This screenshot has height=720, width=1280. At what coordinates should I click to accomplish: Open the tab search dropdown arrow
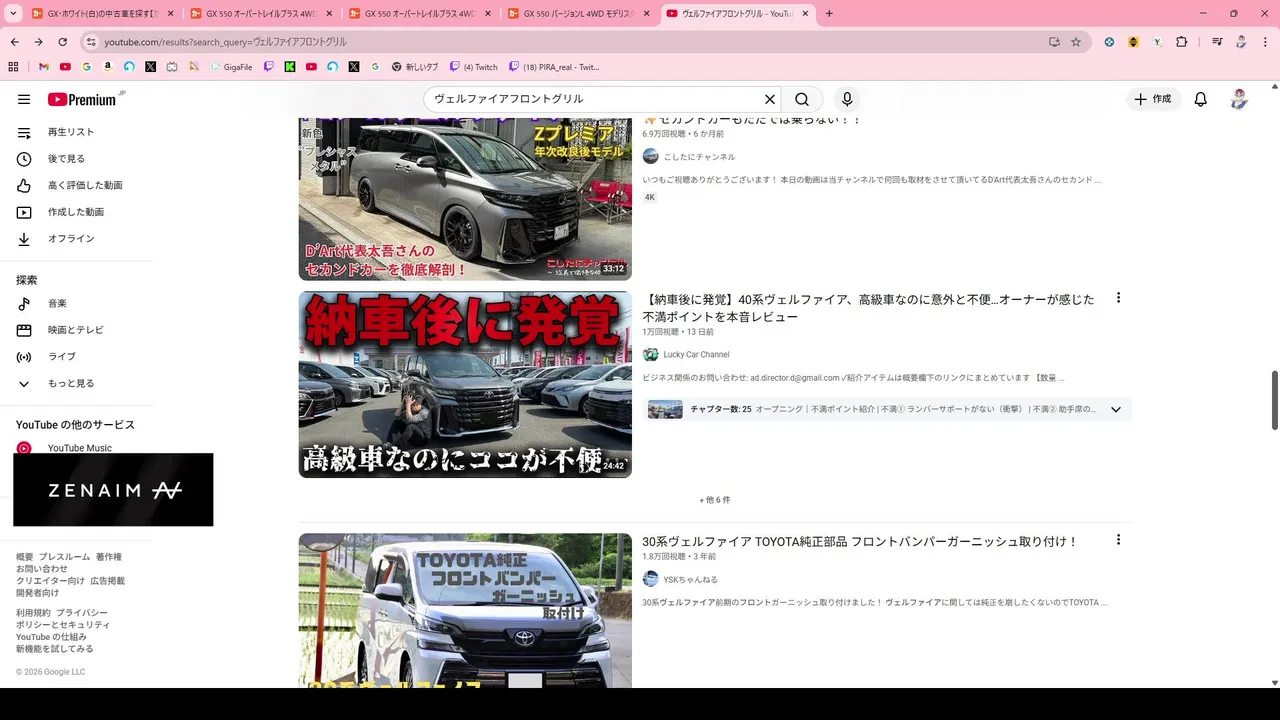(x=13, y=13)
